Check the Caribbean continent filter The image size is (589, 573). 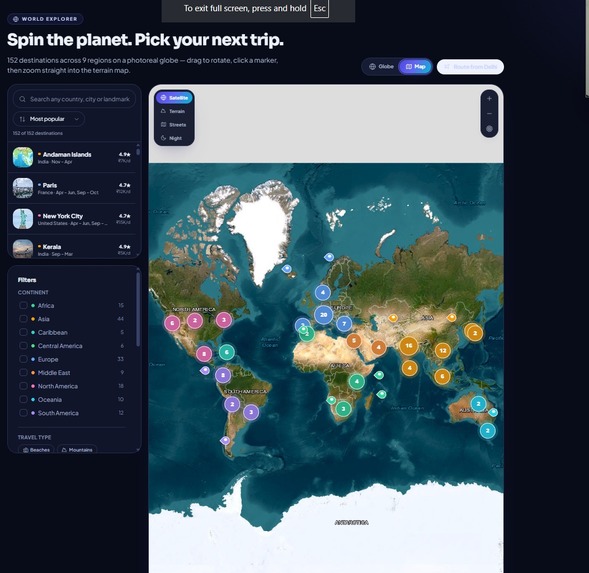pos(23,333)
